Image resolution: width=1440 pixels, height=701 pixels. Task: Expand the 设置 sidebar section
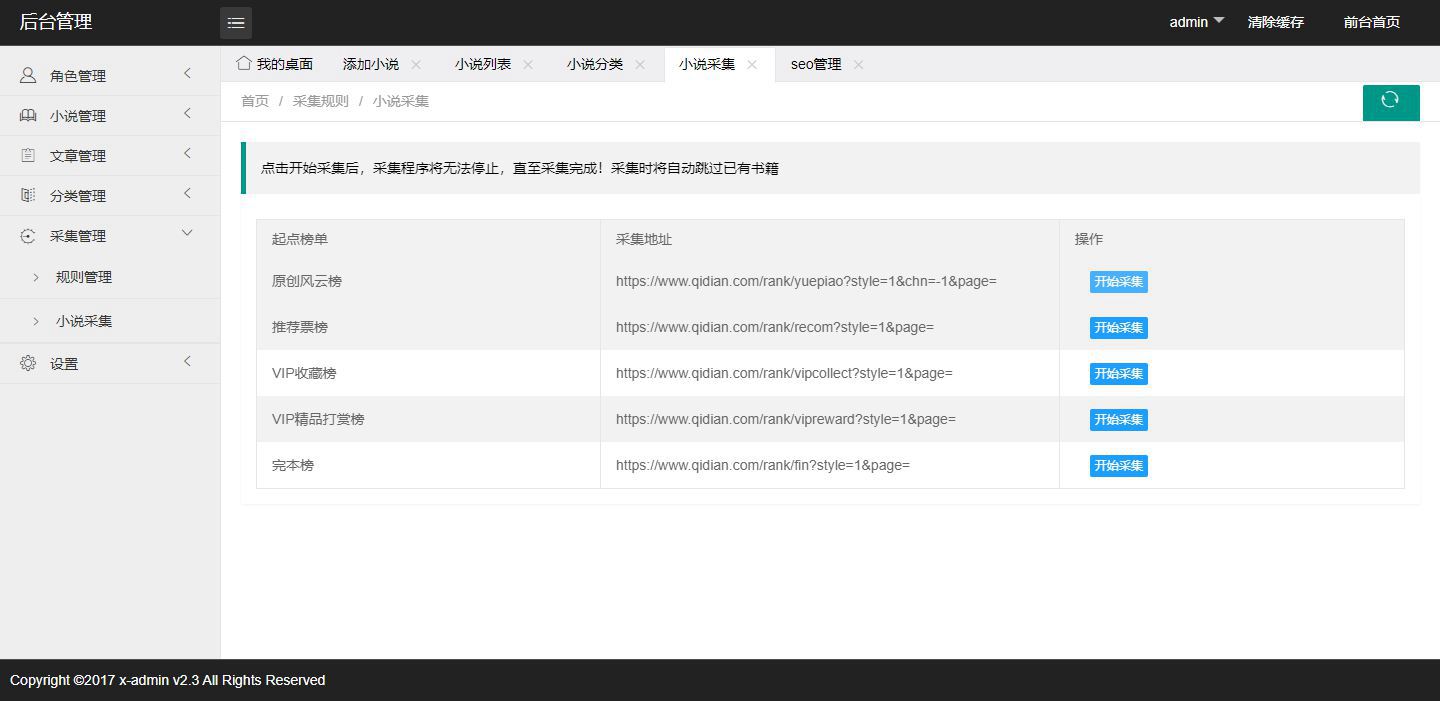(64, 363)
